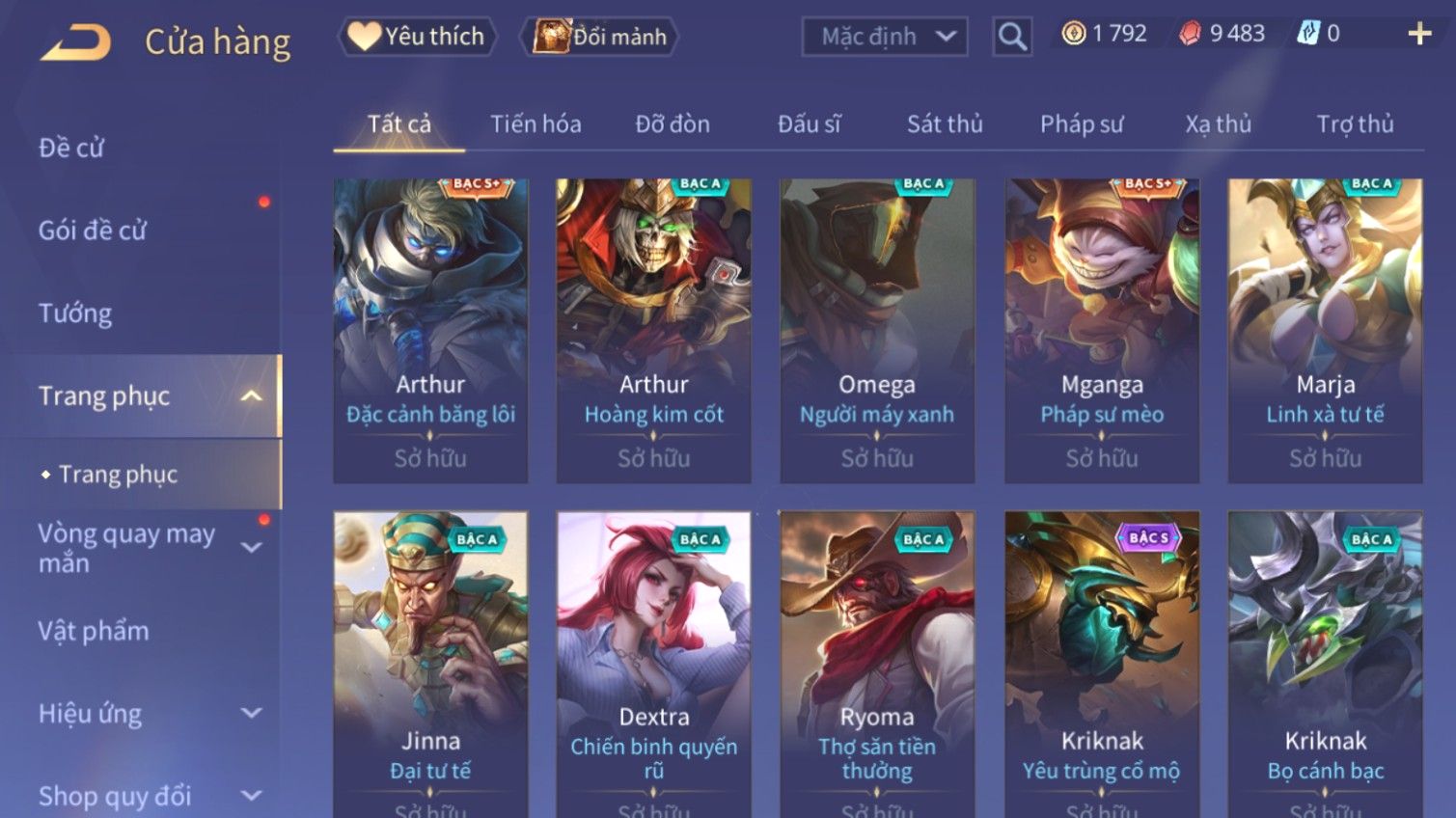Click the gold coin balance icon
The height and width of the screenshot is (818, 1456).
[x=1073, y=34]
